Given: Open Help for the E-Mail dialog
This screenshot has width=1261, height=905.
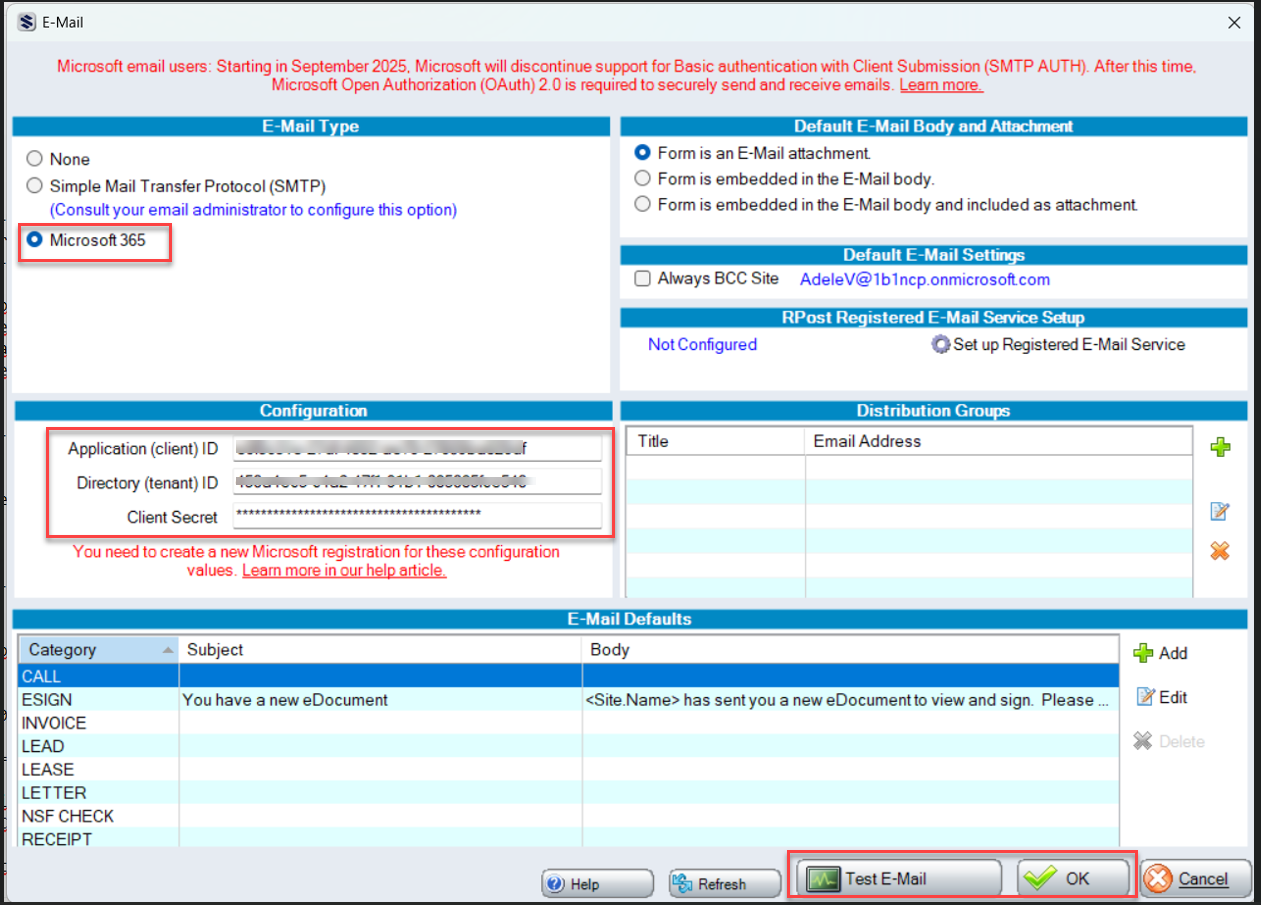Looking at the screenshot, I should [597, 884].
